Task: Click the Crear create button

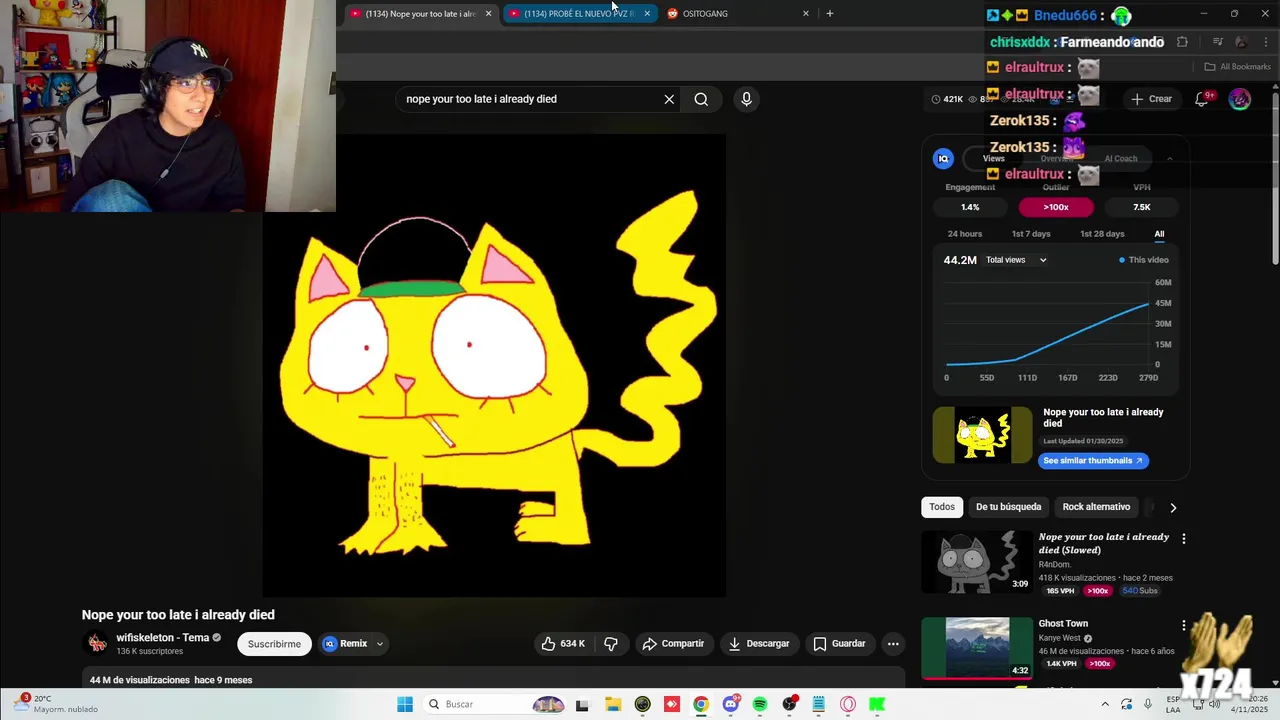Action: point(1151,99)
